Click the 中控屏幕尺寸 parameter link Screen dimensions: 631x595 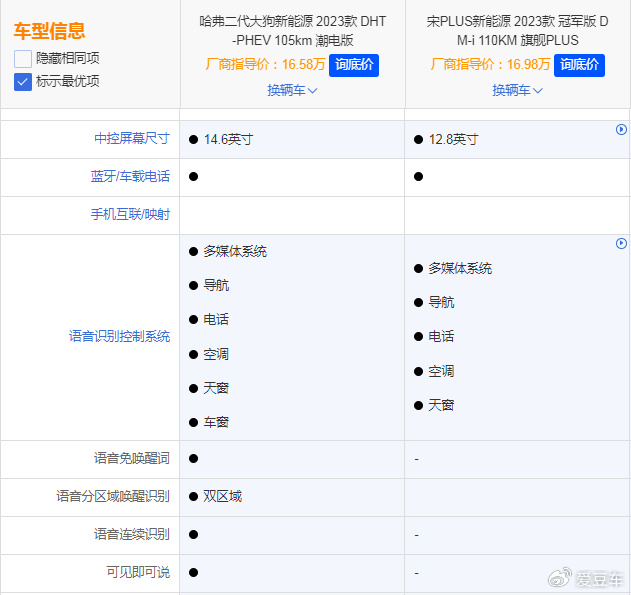132,138
